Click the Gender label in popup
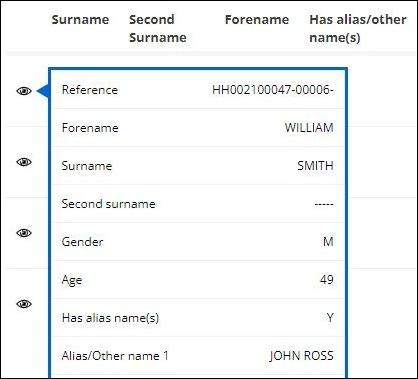Viewport: 418px width, 379px height. click(x=82, y=241)
